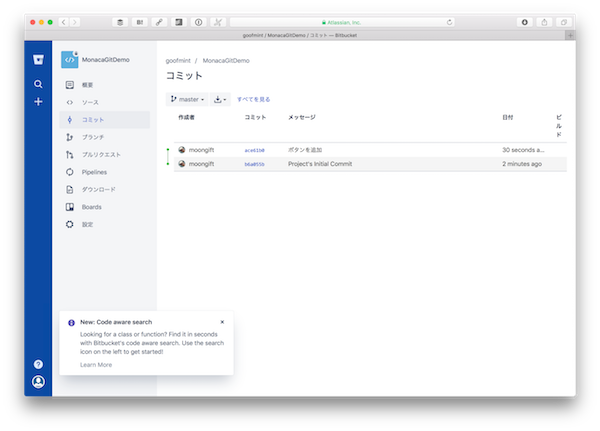
Task: Click the new tab plus button
Action: [x=570, y=35]
